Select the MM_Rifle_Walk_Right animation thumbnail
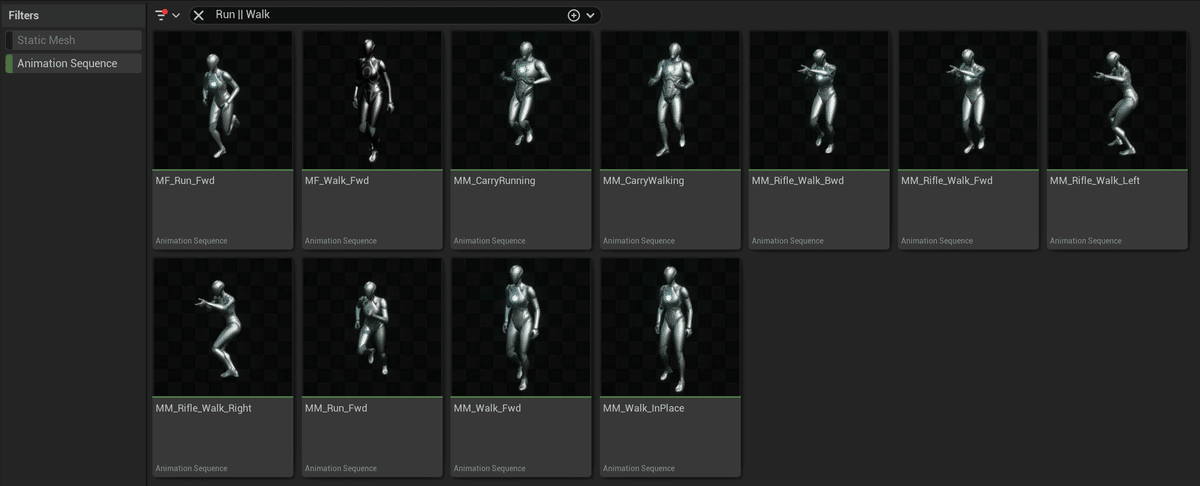1200x486 pixels. click(223, 327)
